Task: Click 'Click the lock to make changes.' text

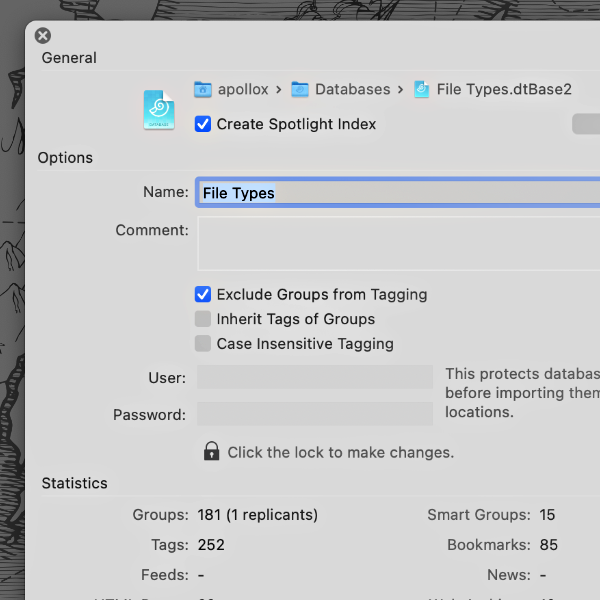Action: (x=341, y=453)
